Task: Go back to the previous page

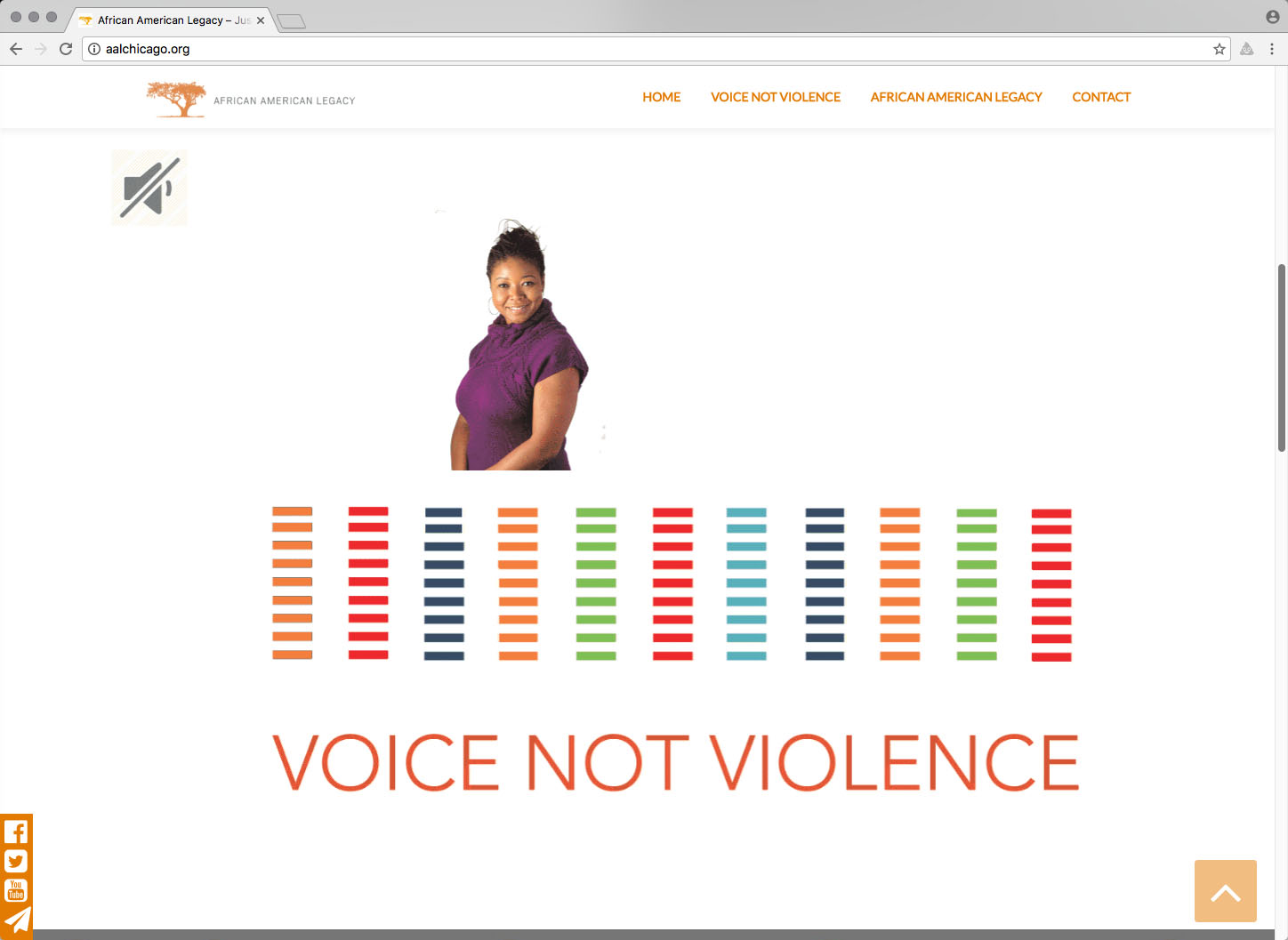Action: [16, 49]
